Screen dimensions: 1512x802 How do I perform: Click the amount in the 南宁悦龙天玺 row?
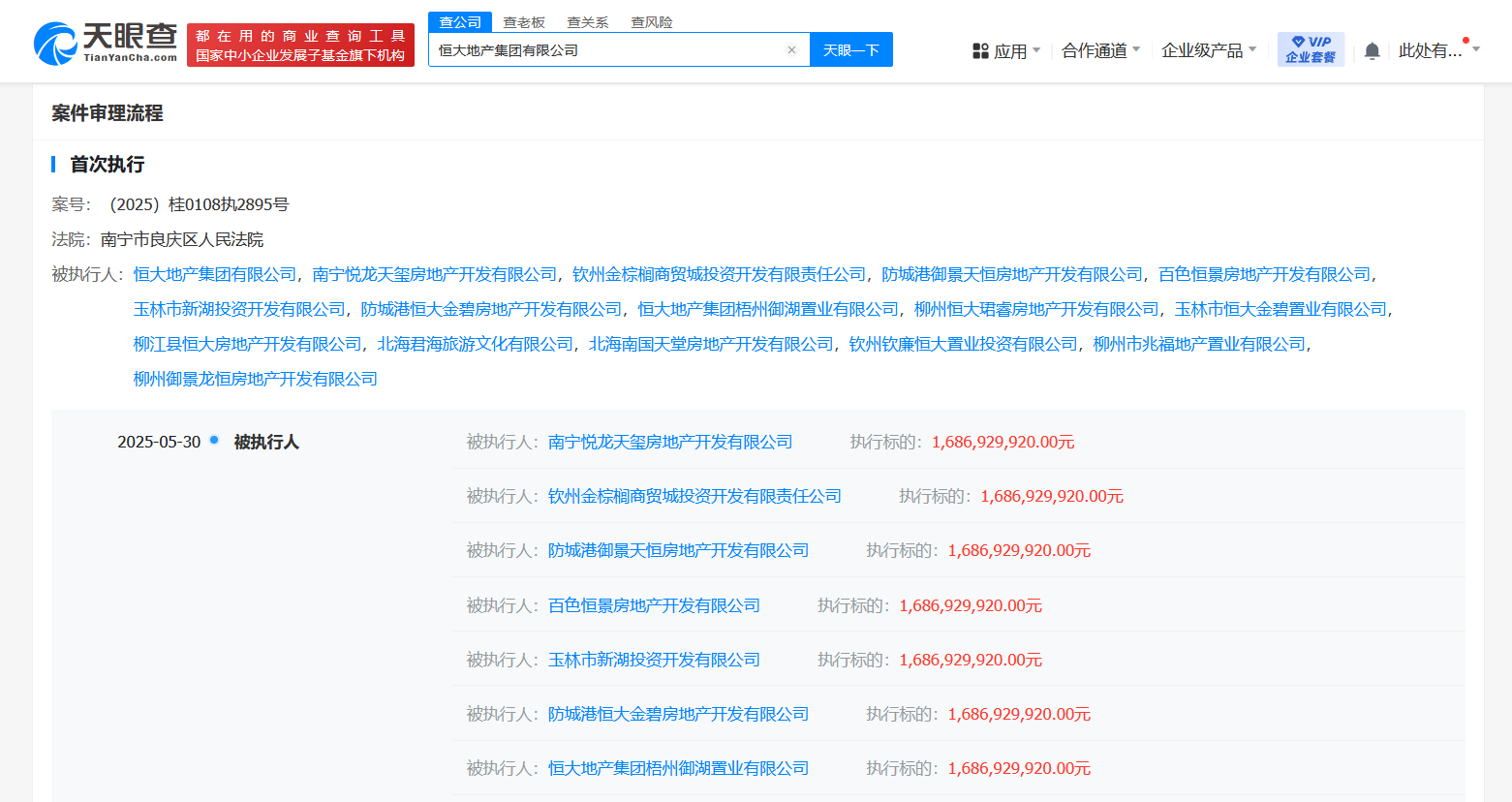point(1003,442)
